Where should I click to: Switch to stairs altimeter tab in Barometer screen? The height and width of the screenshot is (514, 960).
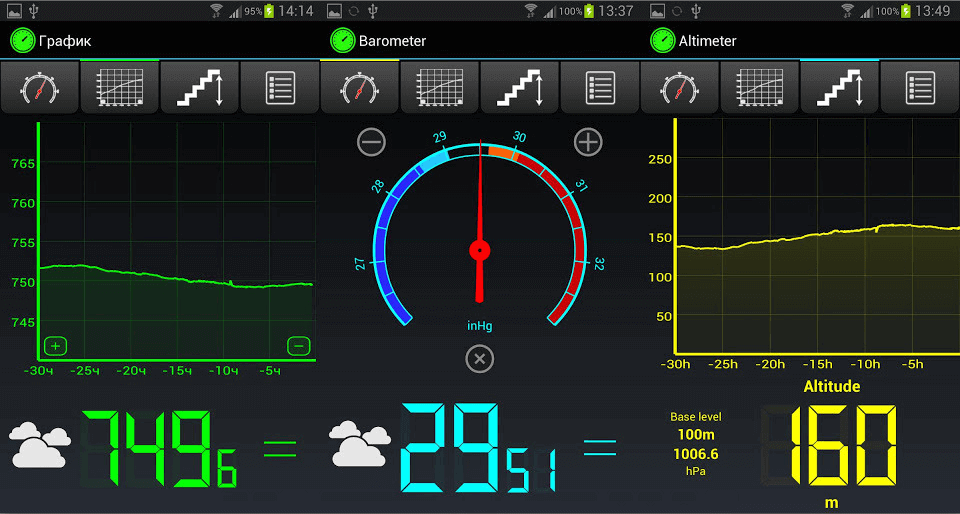pyautogui.click(x=520, y=88)
